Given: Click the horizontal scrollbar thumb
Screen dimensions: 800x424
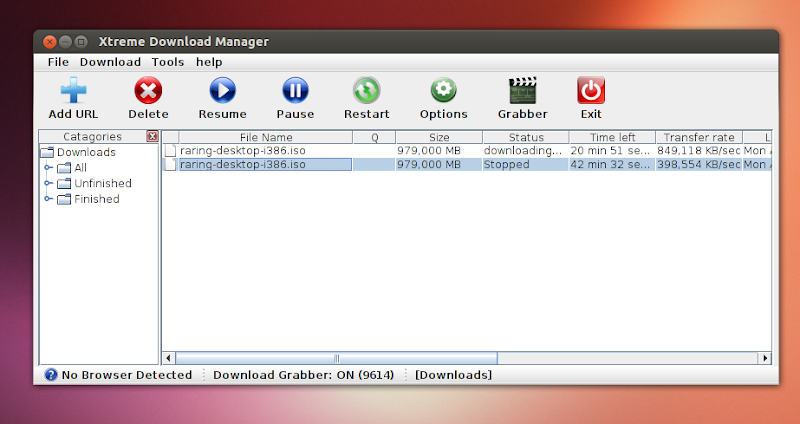Looking at the screenshot, I should point(336,358).
